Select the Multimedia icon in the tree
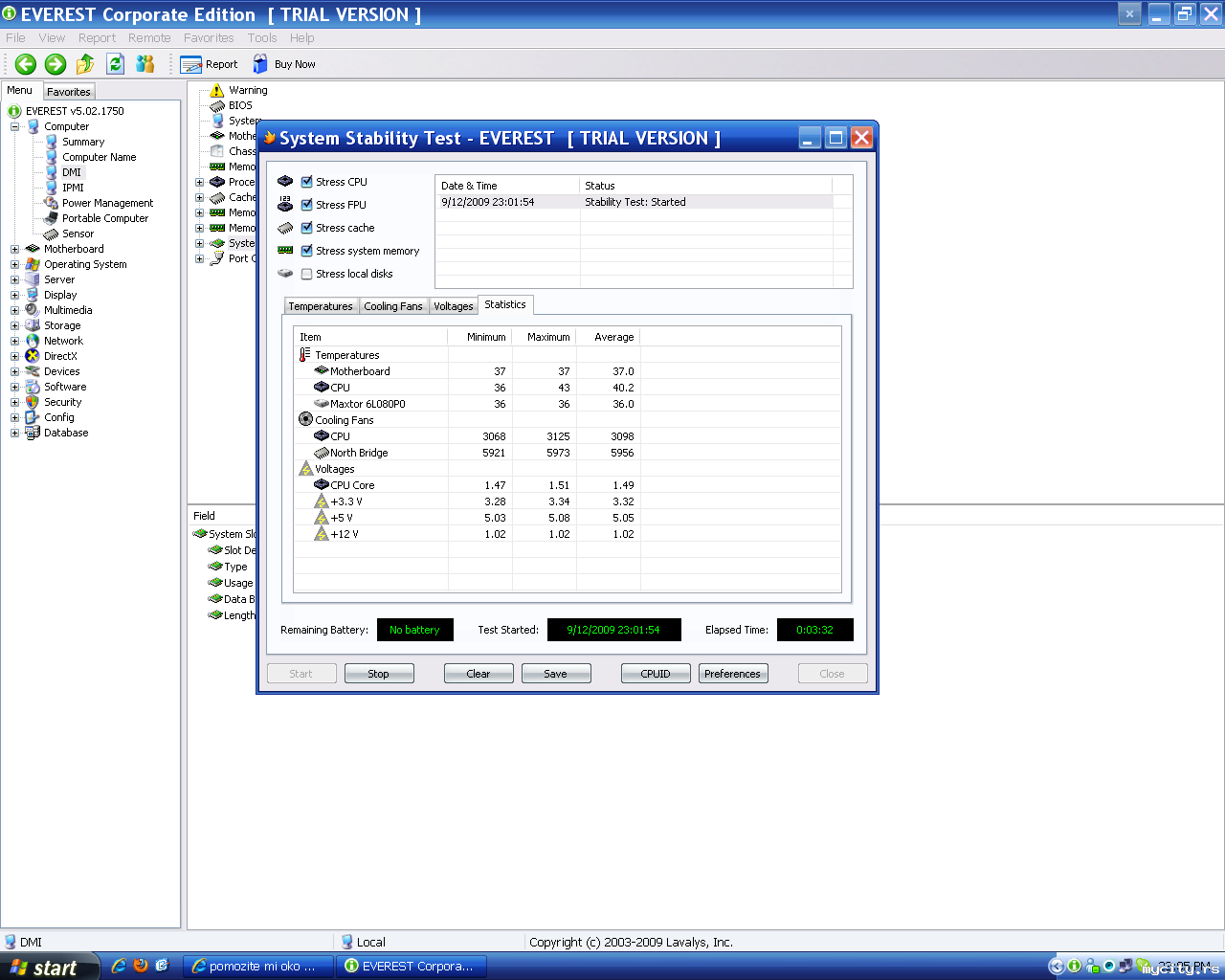 [33, 310]
